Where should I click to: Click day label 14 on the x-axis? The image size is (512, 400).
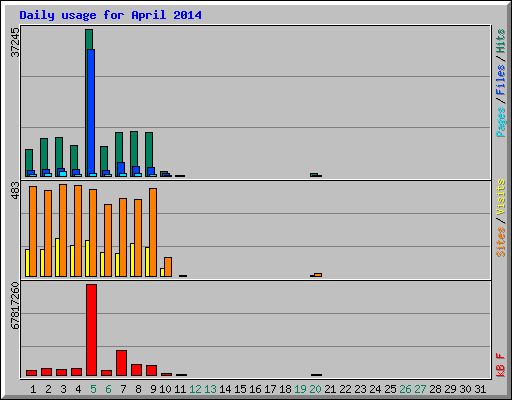tap(225, 389)
